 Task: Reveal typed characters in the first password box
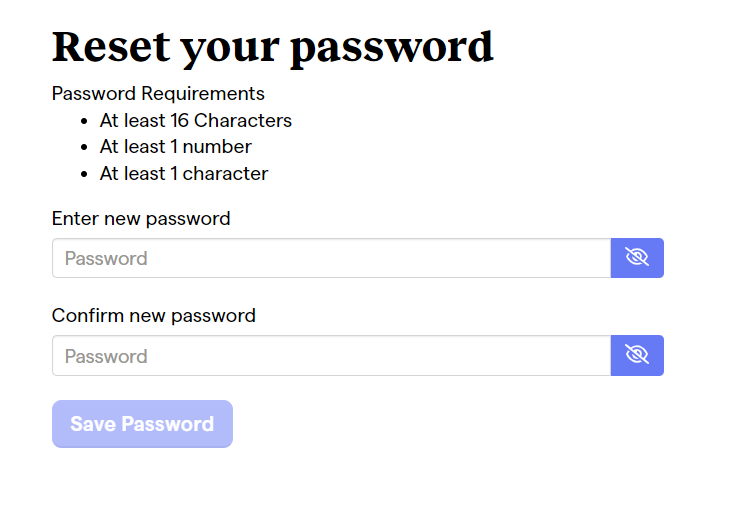pos(637,258)
